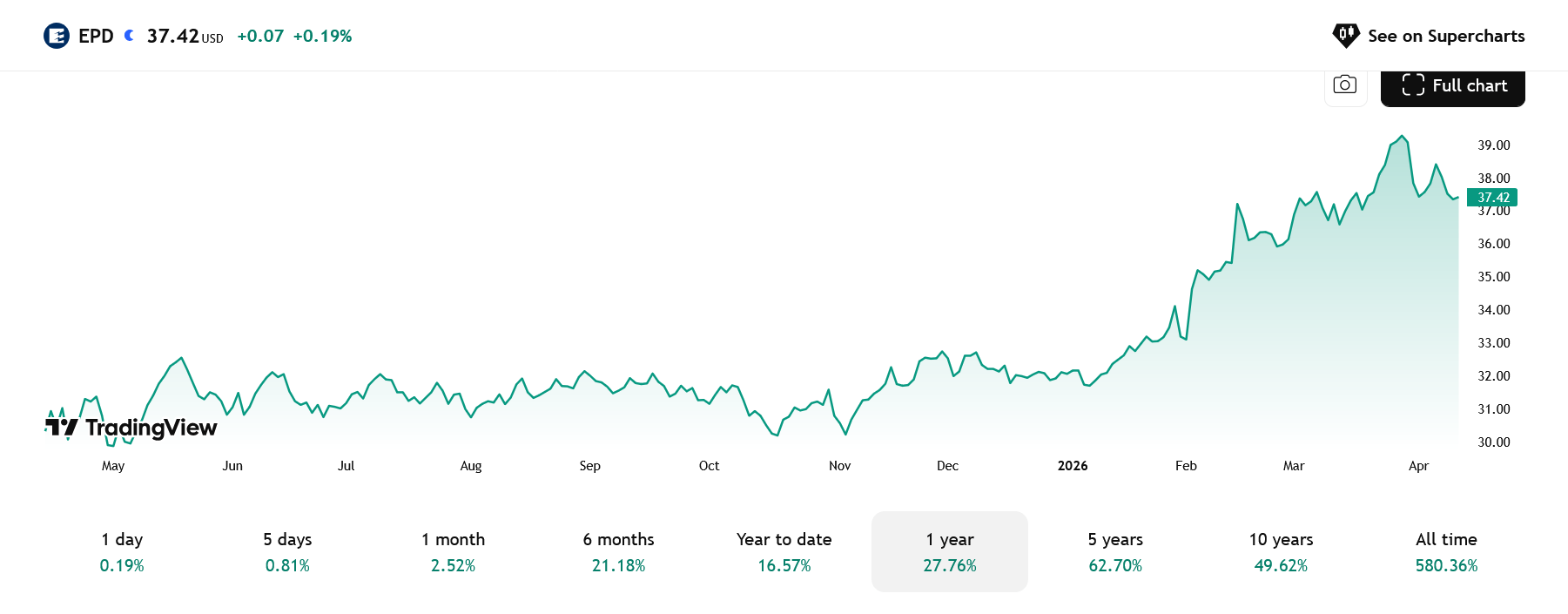Screen dimensions: 1568x614
Task: Click the 2026 marker on time axis
Action: coord(1073,466)
